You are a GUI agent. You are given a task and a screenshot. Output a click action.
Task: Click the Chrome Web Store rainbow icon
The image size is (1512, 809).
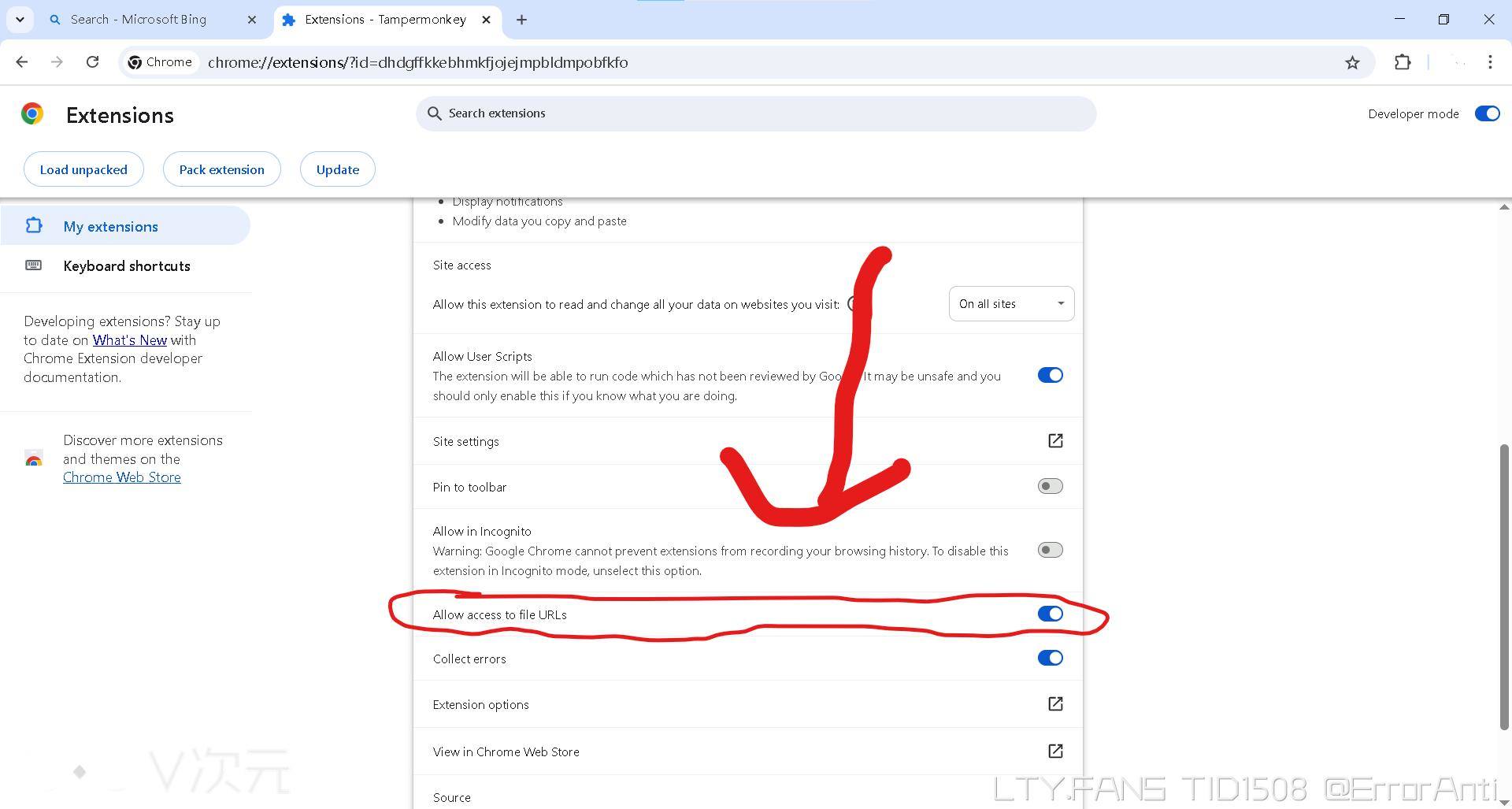point(33,458)
